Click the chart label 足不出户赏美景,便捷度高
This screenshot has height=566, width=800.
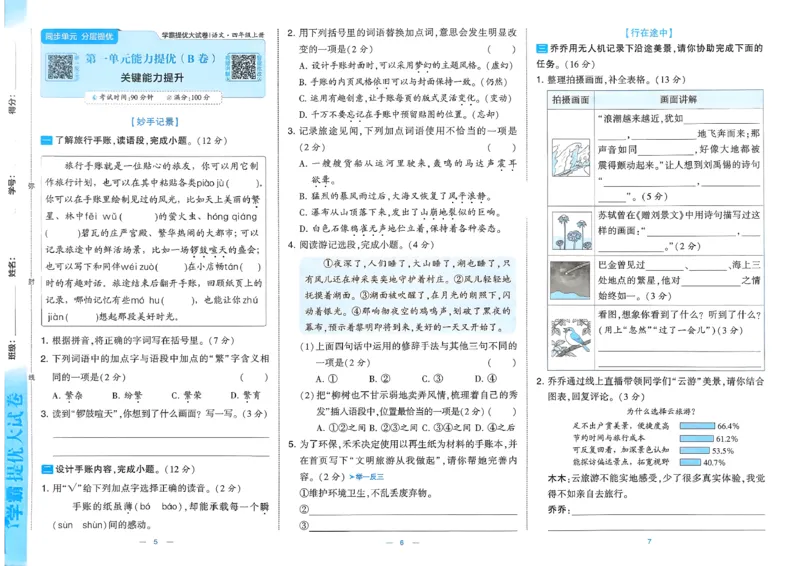tap(621, 426)
